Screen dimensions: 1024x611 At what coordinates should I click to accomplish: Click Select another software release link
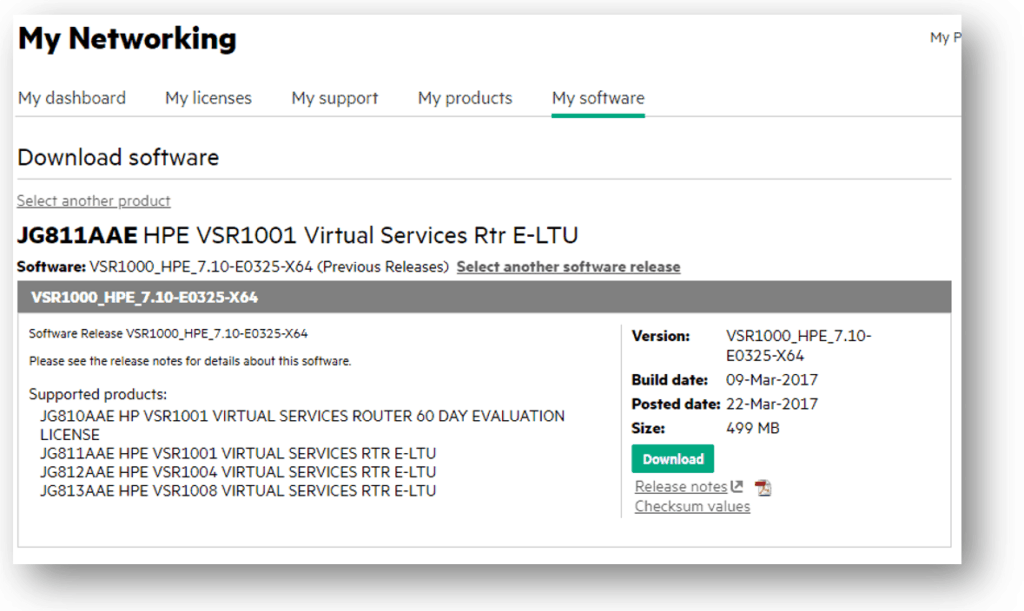pyautogui.click(x=568, y=267)
